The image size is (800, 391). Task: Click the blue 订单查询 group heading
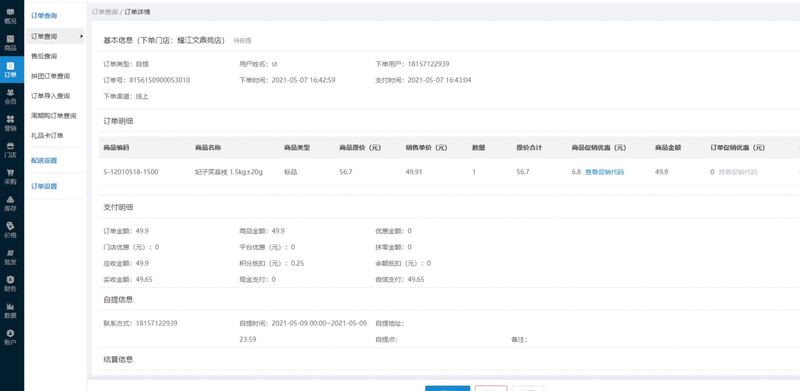(44, 16)
